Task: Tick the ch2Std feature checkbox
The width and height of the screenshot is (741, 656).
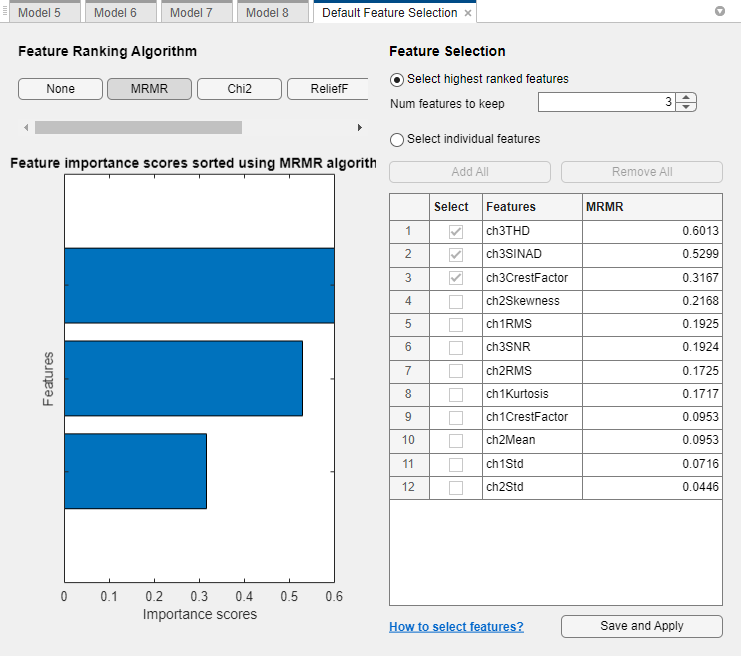Action: (456, 488)
